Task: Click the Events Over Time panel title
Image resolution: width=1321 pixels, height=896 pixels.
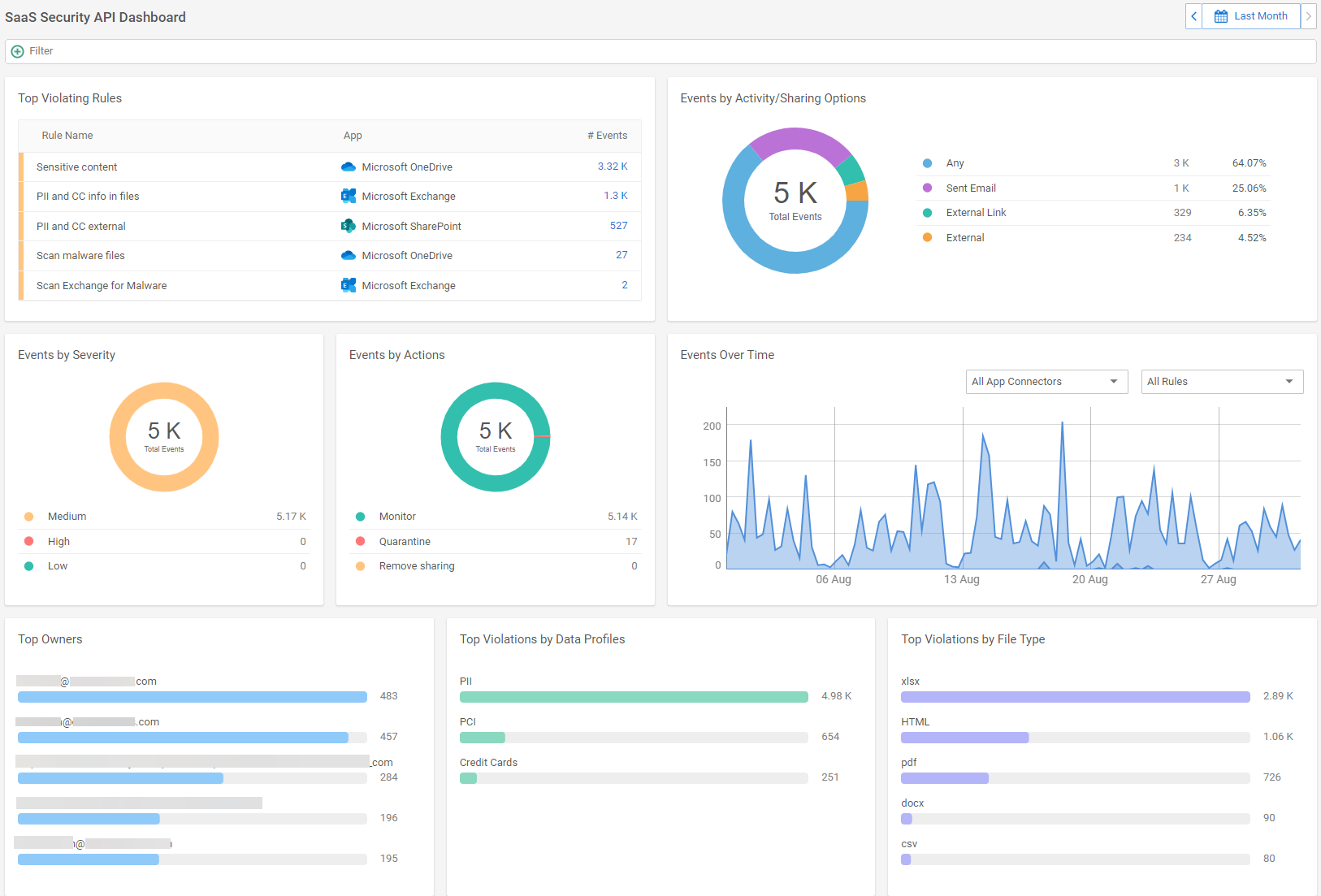Action: click(x=727, y=354)
